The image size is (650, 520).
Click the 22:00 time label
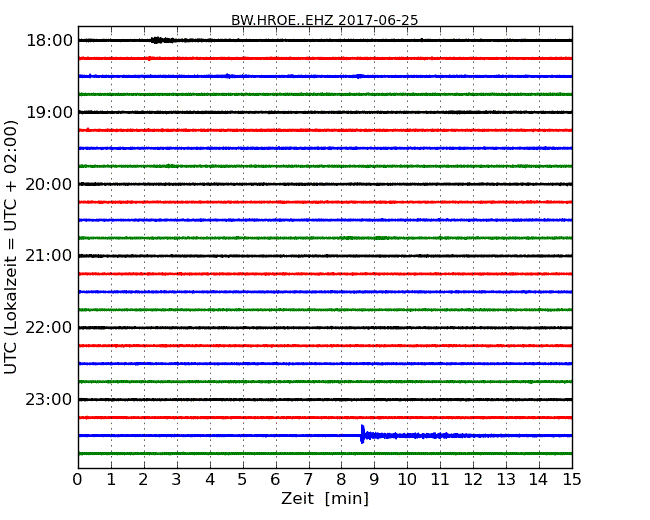click(x=49, y=328)
